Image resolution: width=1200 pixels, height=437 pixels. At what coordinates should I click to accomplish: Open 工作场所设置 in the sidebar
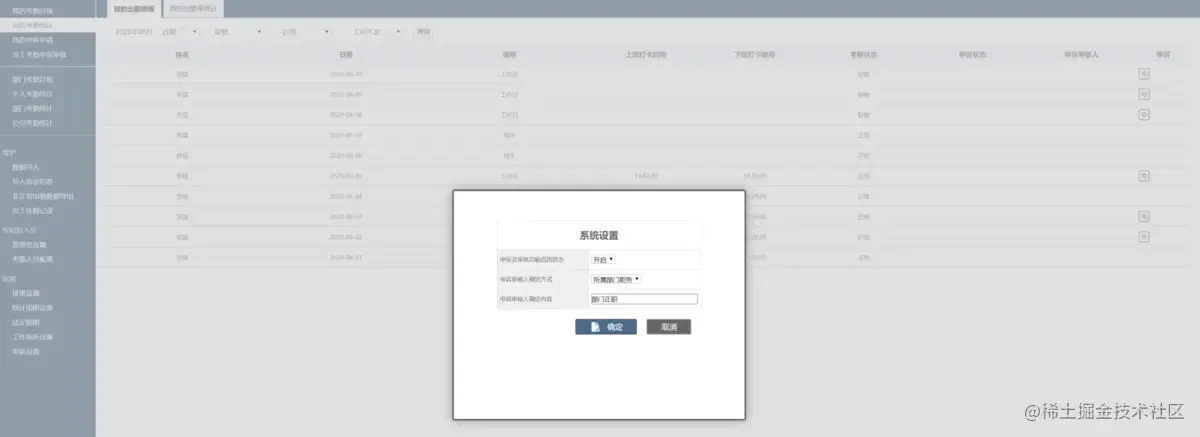[32, 337]
